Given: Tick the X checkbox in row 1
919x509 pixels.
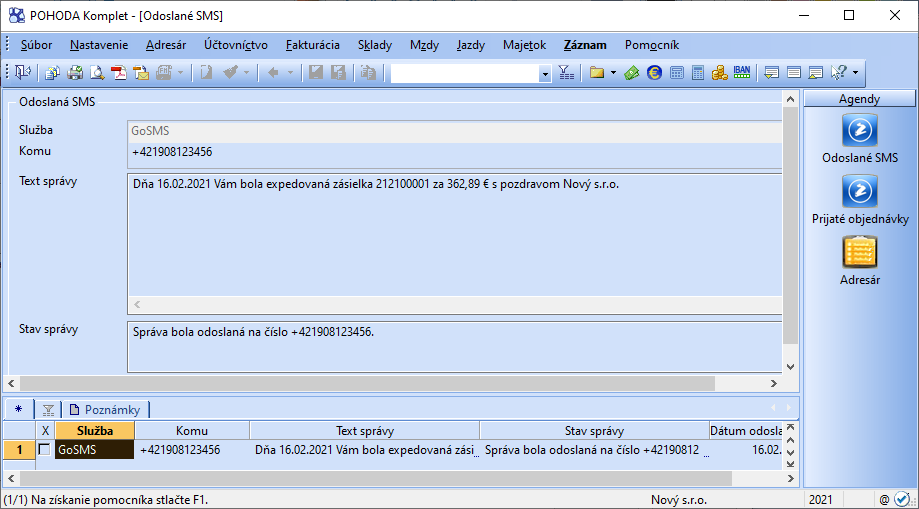Looking at the screenshot, I should point(44,450).
